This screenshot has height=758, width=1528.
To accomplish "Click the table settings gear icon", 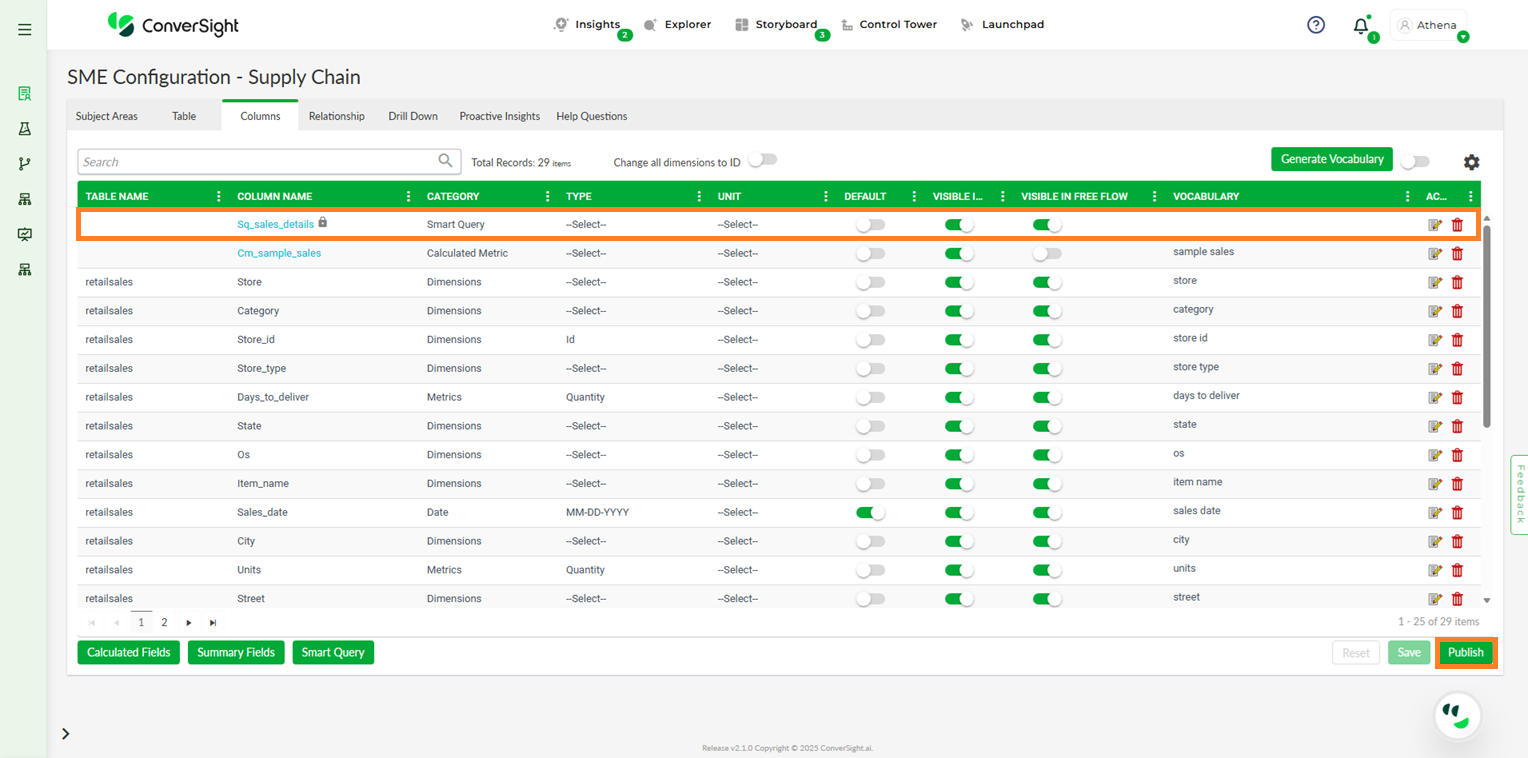I will point(1471,162).
